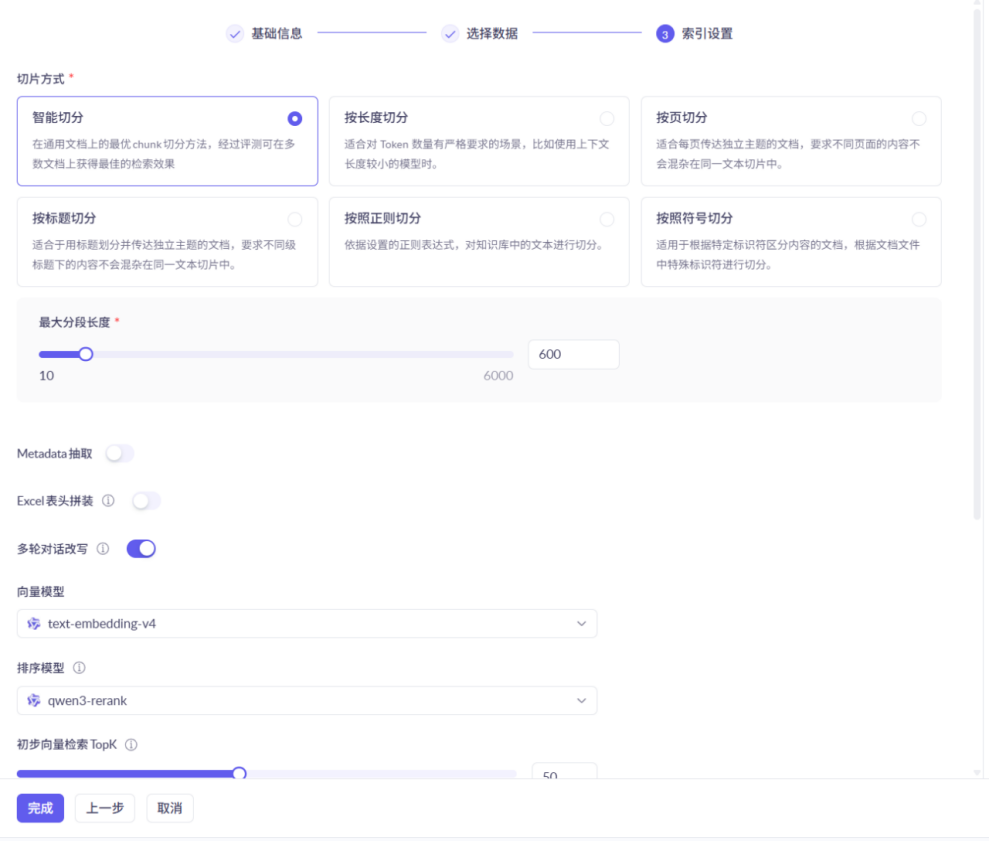This screenshot has height=841, width=989.
Task: Enable the Excel表头拼装 switch
Action: pyautogui.click(x=146, y=501)
